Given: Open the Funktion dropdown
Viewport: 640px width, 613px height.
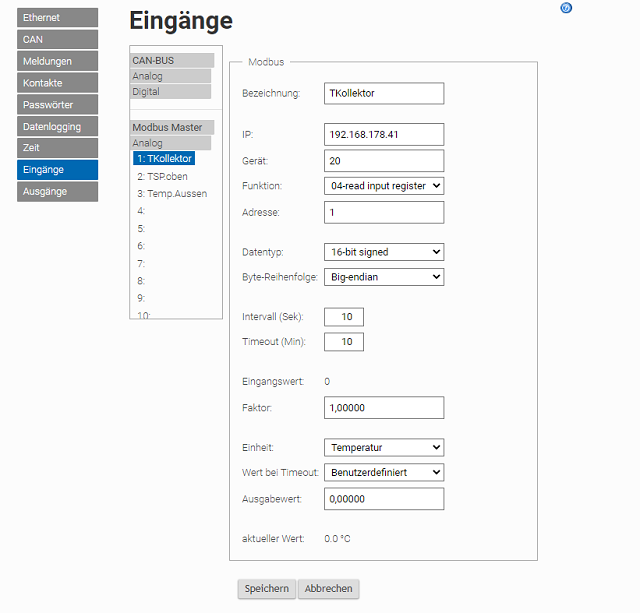Looking at the screenshot, I should coord(384,186).
